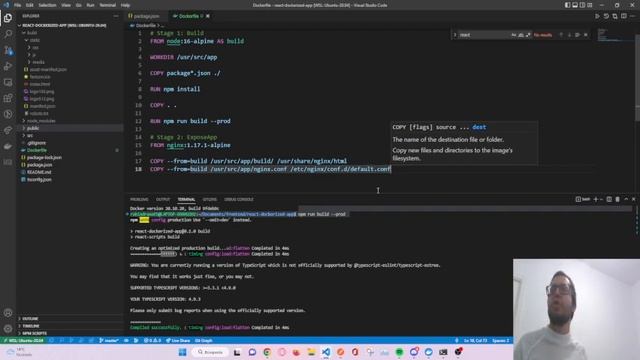Close the find widget
The image size is (640, 360).
click(x=586, y=35)
